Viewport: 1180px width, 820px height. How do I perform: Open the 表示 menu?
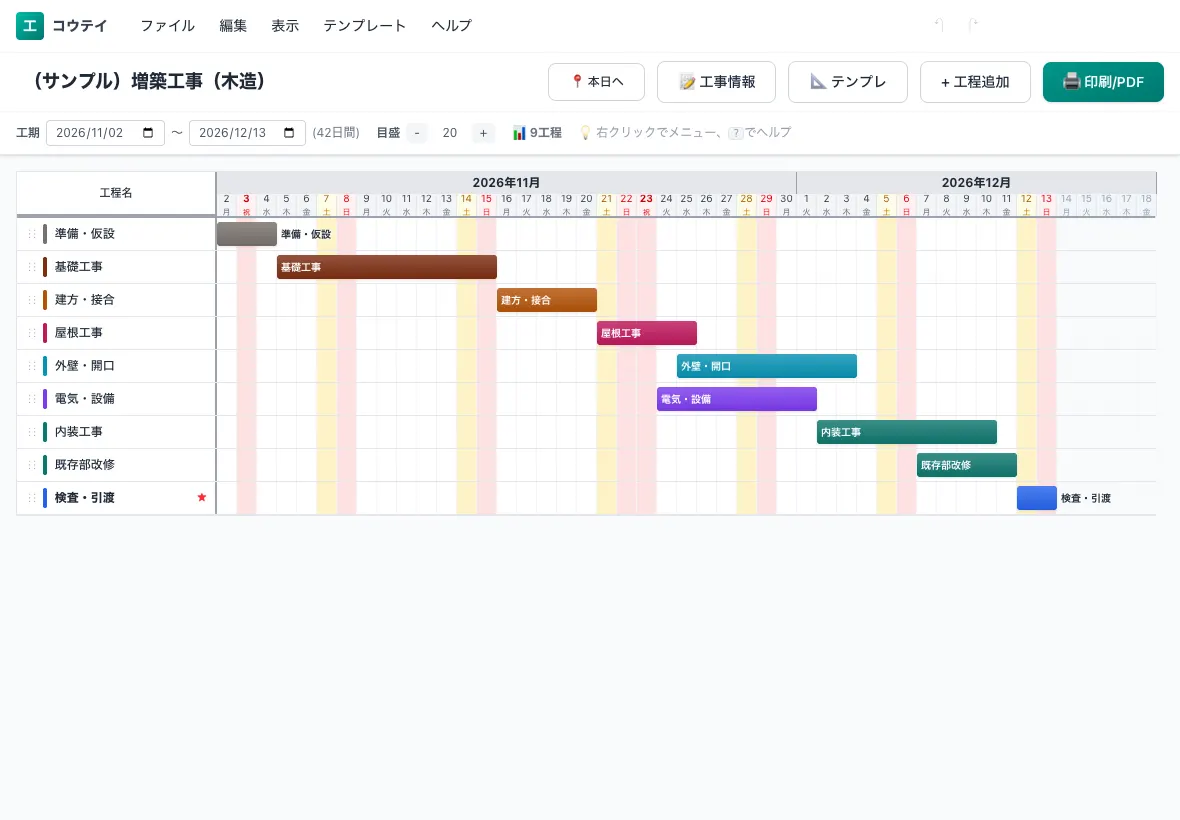pos(285,26)
